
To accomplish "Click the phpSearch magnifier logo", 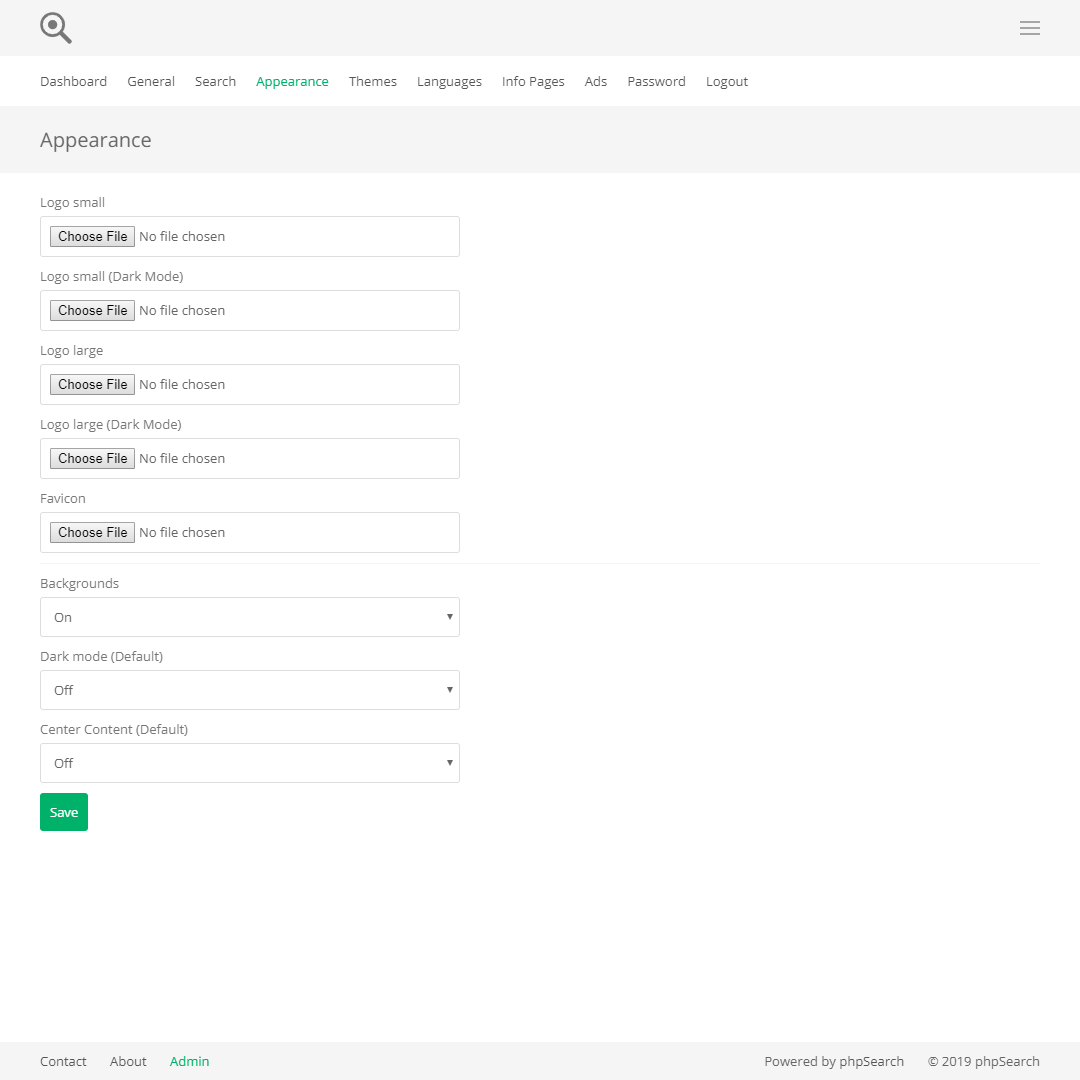I will click(x=56, y=28).
